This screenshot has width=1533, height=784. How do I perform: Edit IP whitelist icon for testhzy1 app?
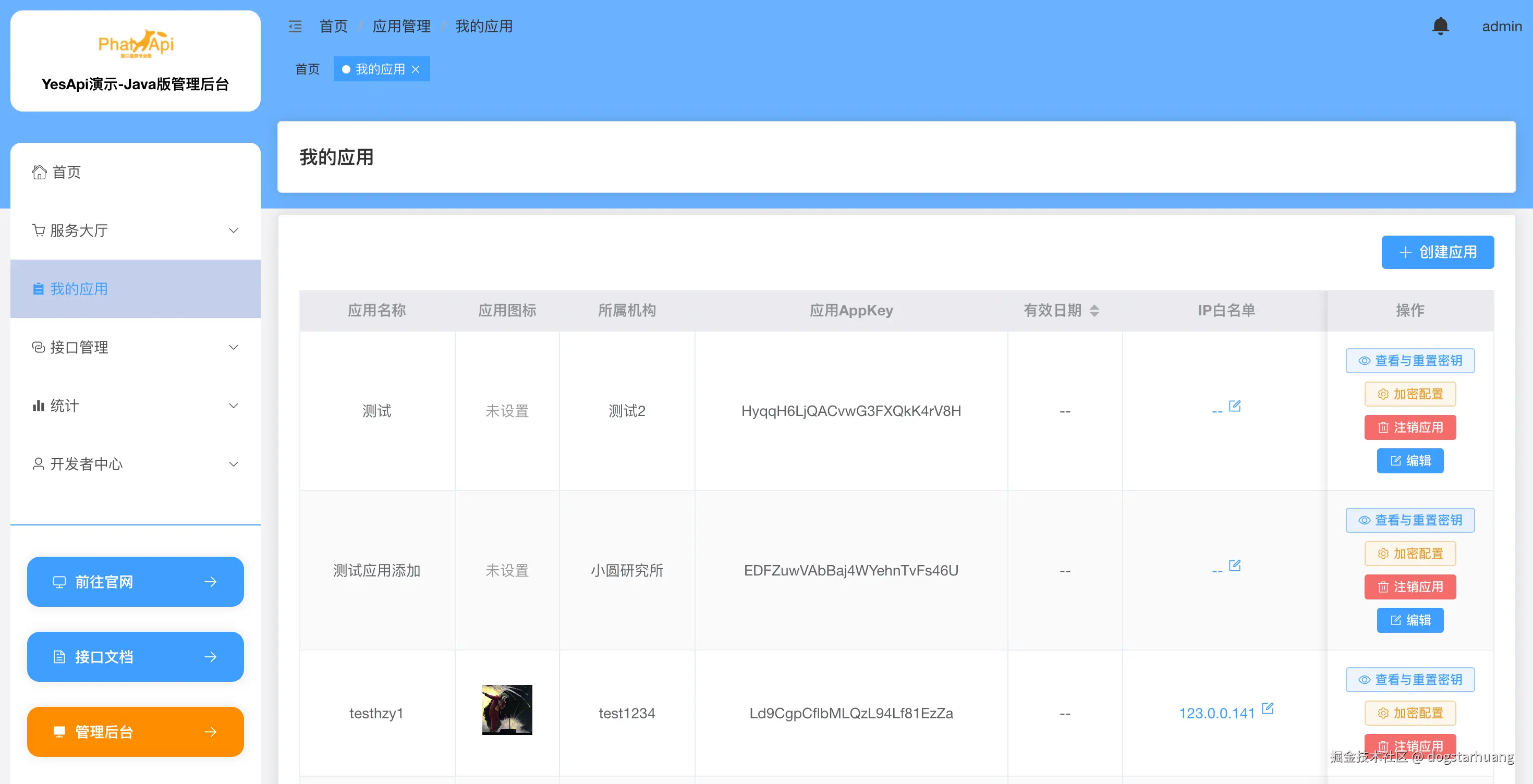(1268, 708)
